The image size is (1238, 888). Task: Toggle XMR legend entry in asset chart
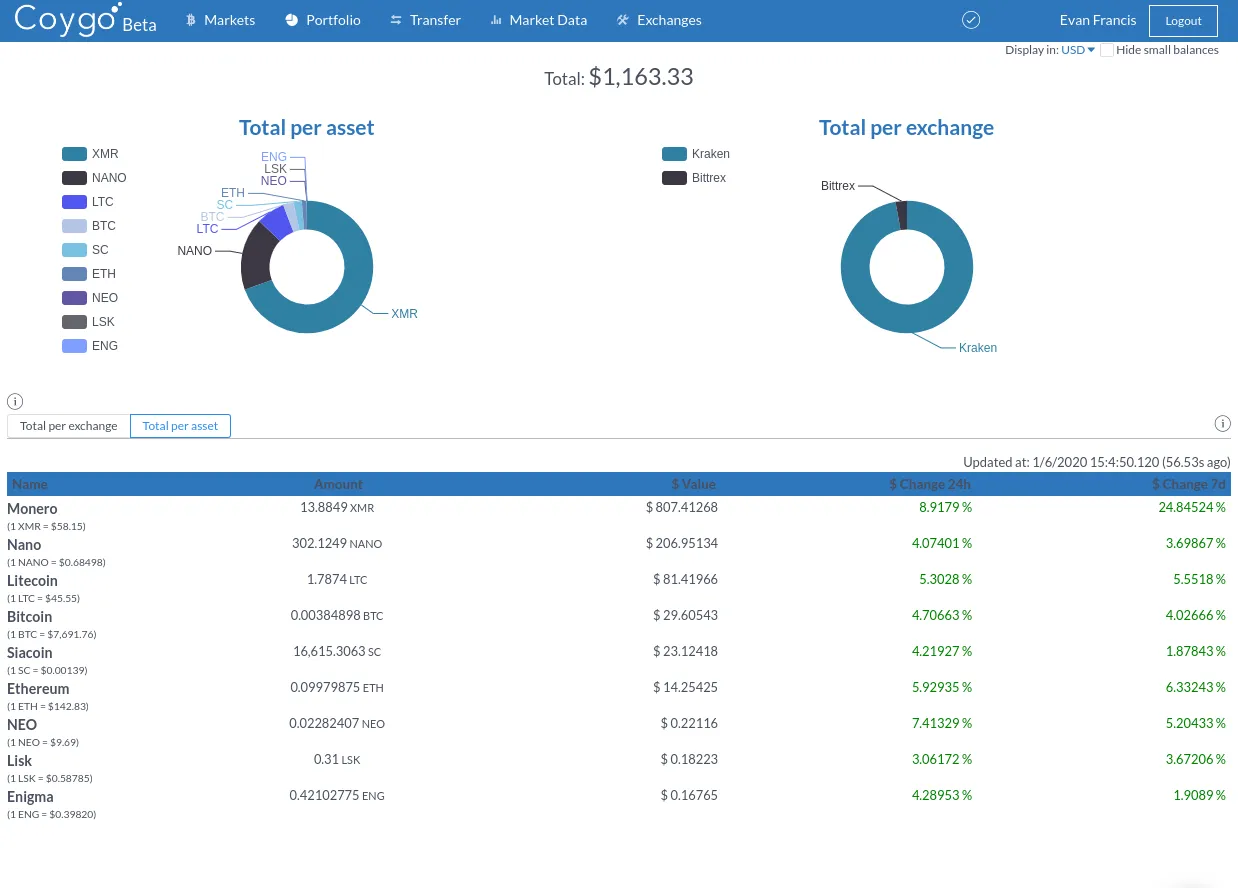[90, 154]
